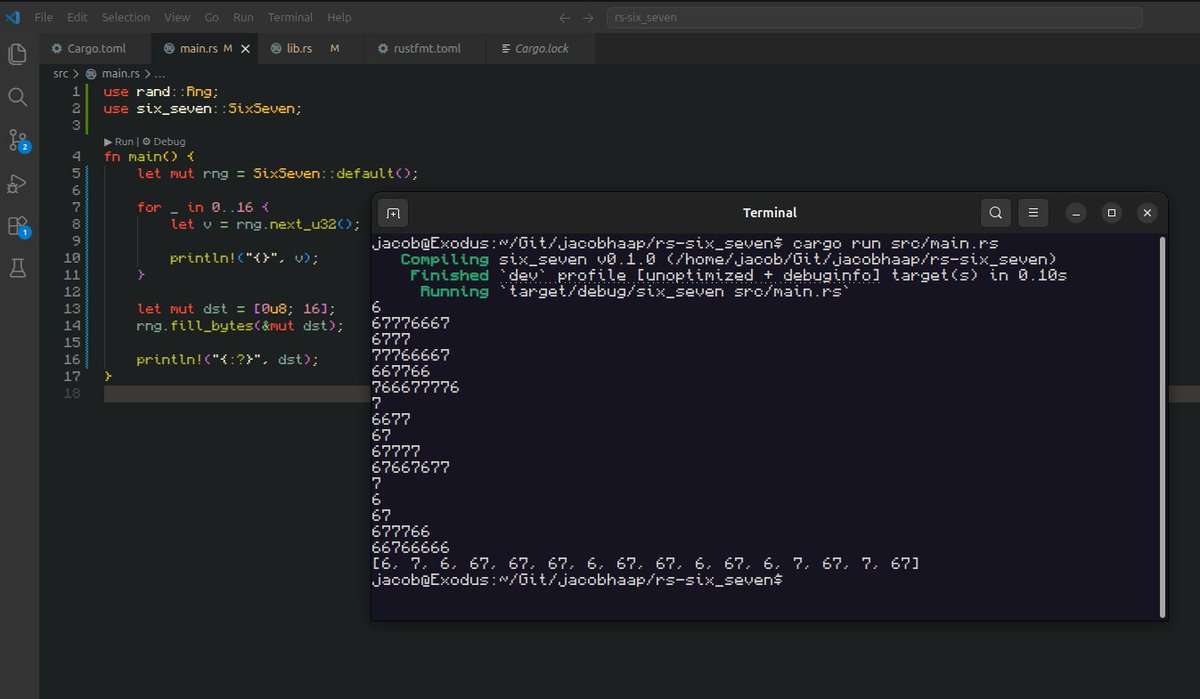
Task: Click the search icon in Terminal header
Action: [x=995, y=213]
